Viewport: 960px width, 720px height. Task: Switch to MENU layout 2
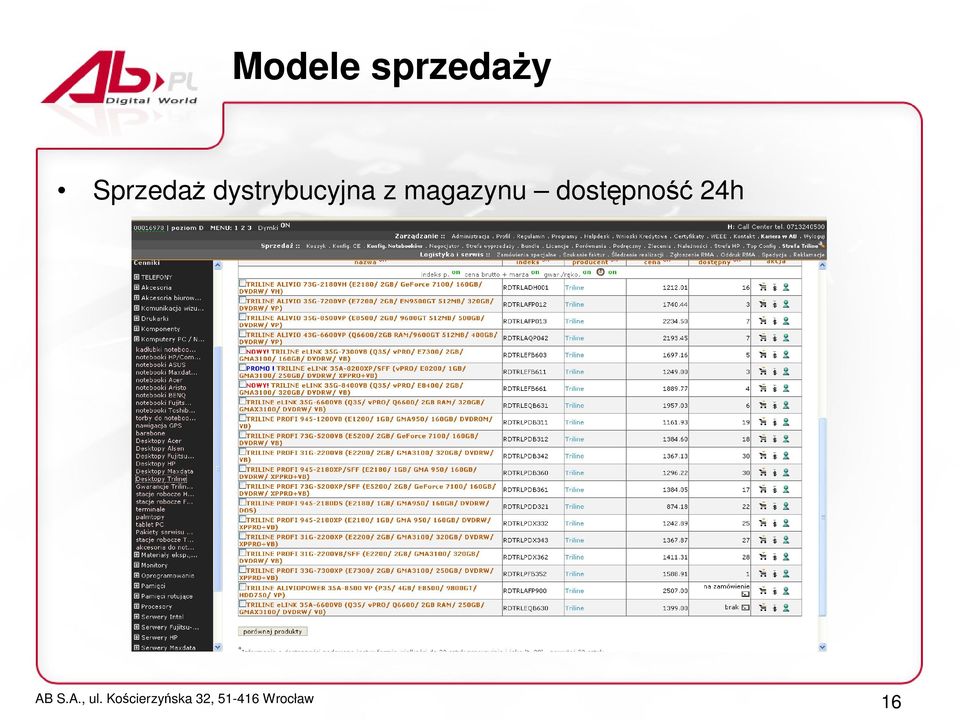[x=242, y=228]
